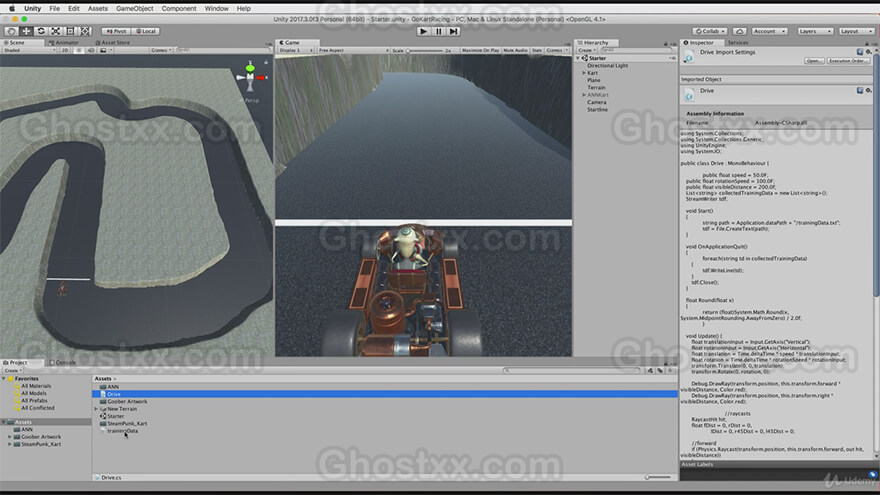Image resolution: width=880 pixels, height=495 pixels.
Task: Expand New Terrain asset
Action: [96, 409]
